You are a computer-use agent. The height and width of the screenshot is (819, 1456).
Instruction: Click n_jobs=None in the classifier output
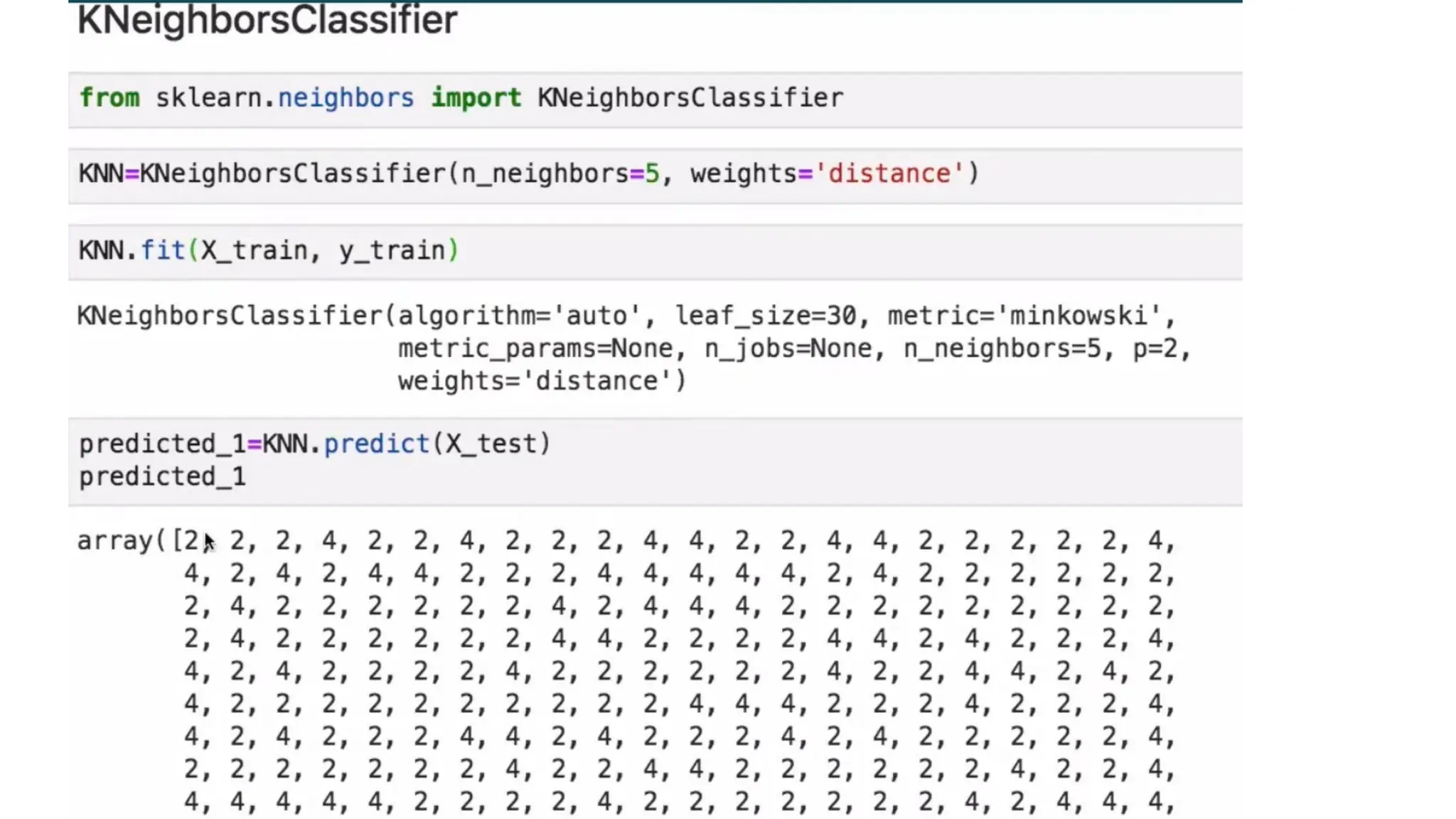788,348
